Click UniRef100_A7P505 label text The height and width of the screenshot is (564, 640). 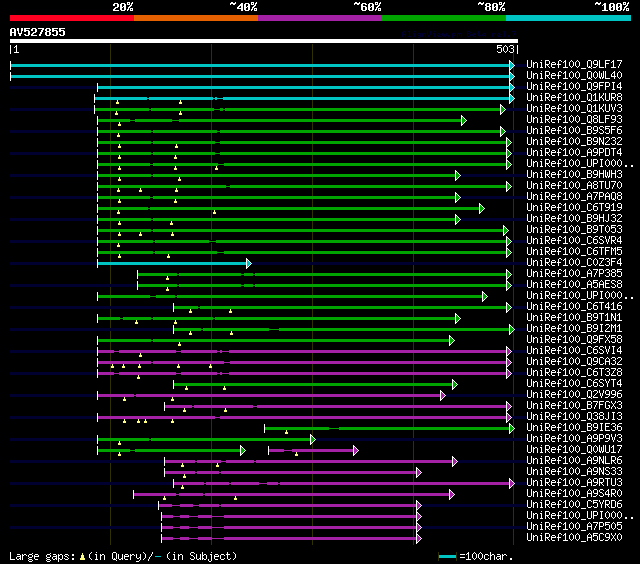pos(574,527)
